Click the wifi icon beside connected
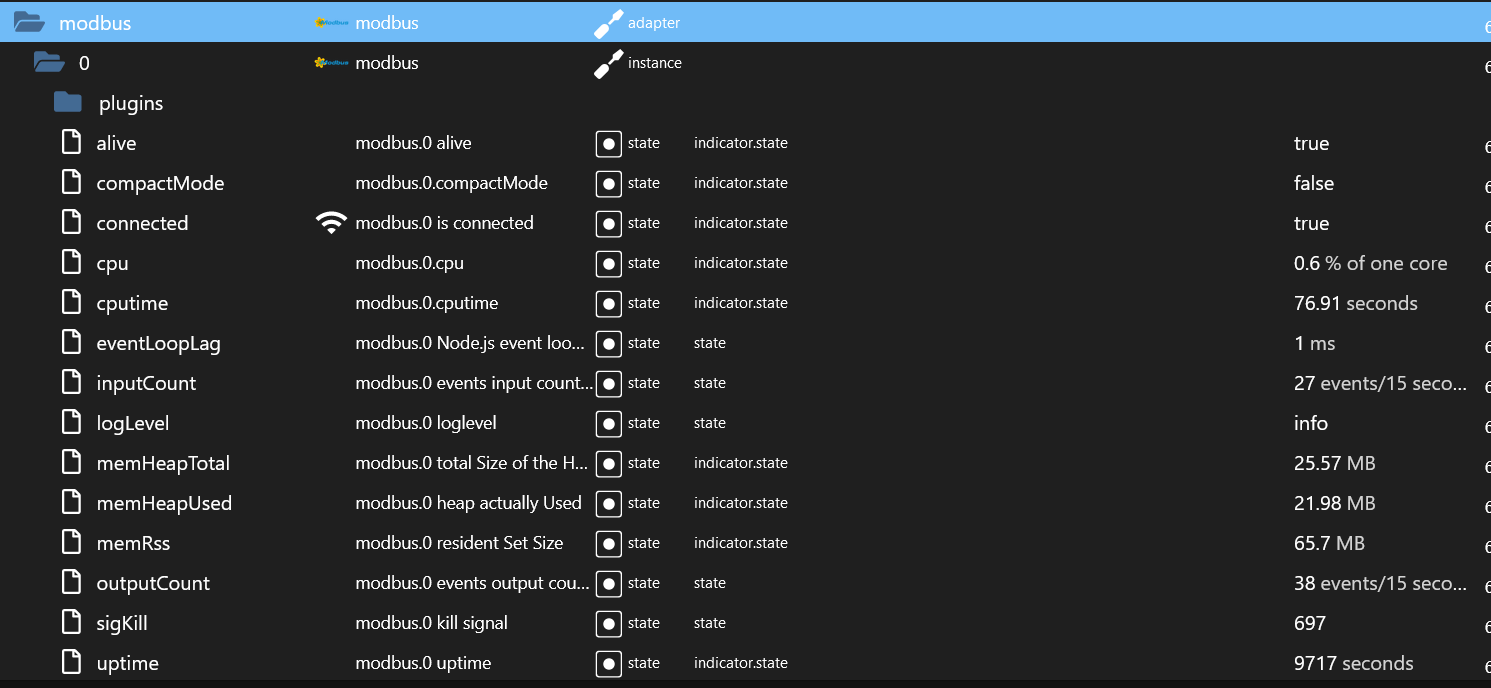This screenshot has height=688, width=1491. coord(331,223)
